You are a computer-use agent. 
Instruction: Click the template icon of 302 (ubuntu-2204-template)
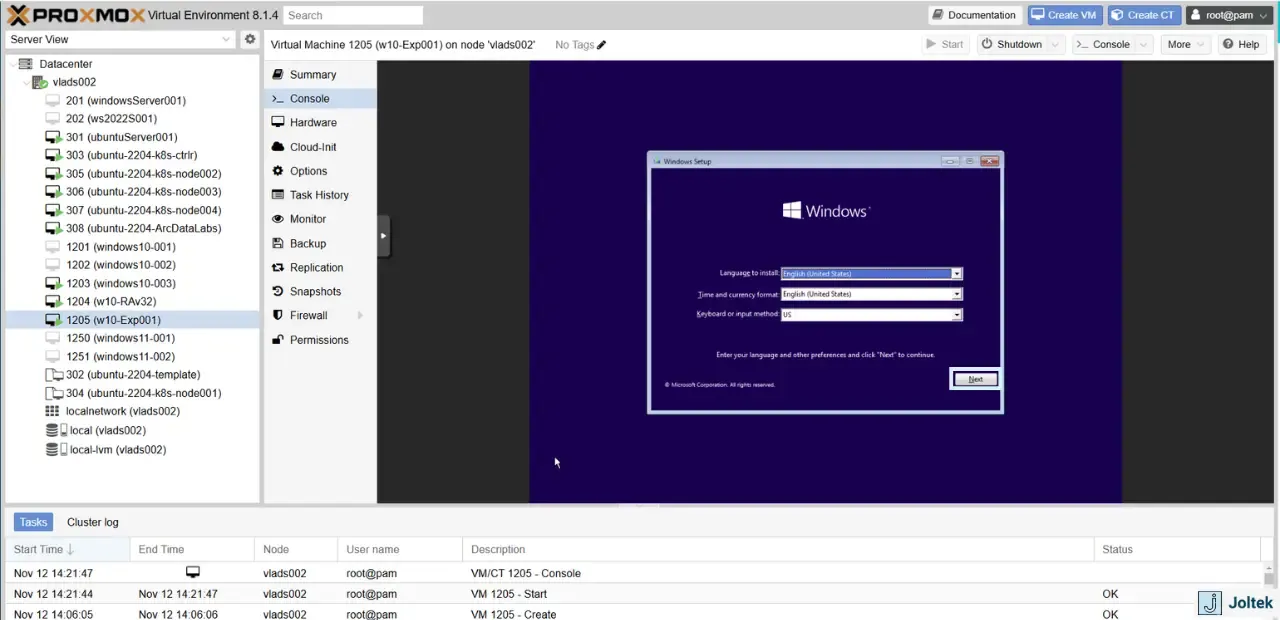click(x=54, y=374)
